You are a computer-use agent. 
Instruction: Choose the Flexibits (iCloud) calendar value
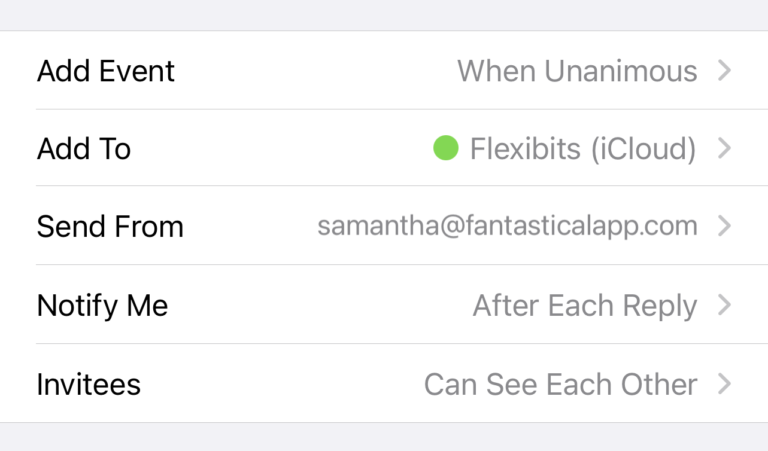coord(582,149)
